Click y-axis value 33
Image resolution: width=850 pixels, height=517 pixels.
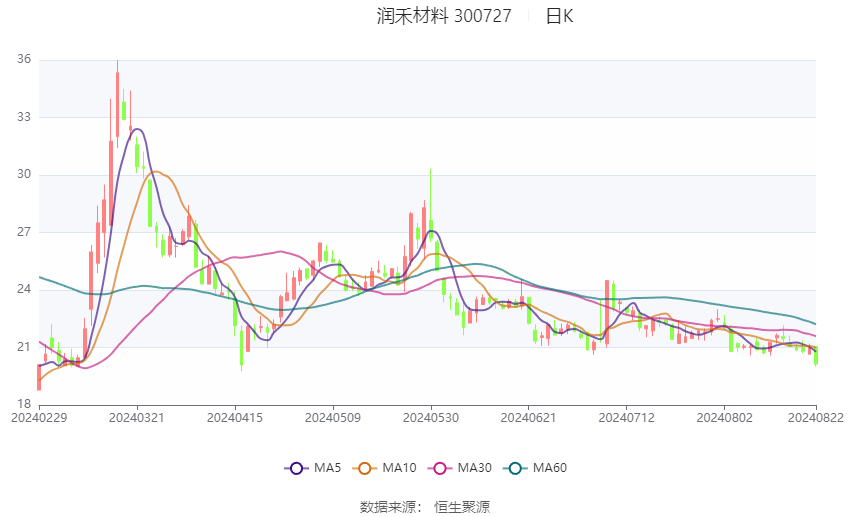tap(24, 117)
